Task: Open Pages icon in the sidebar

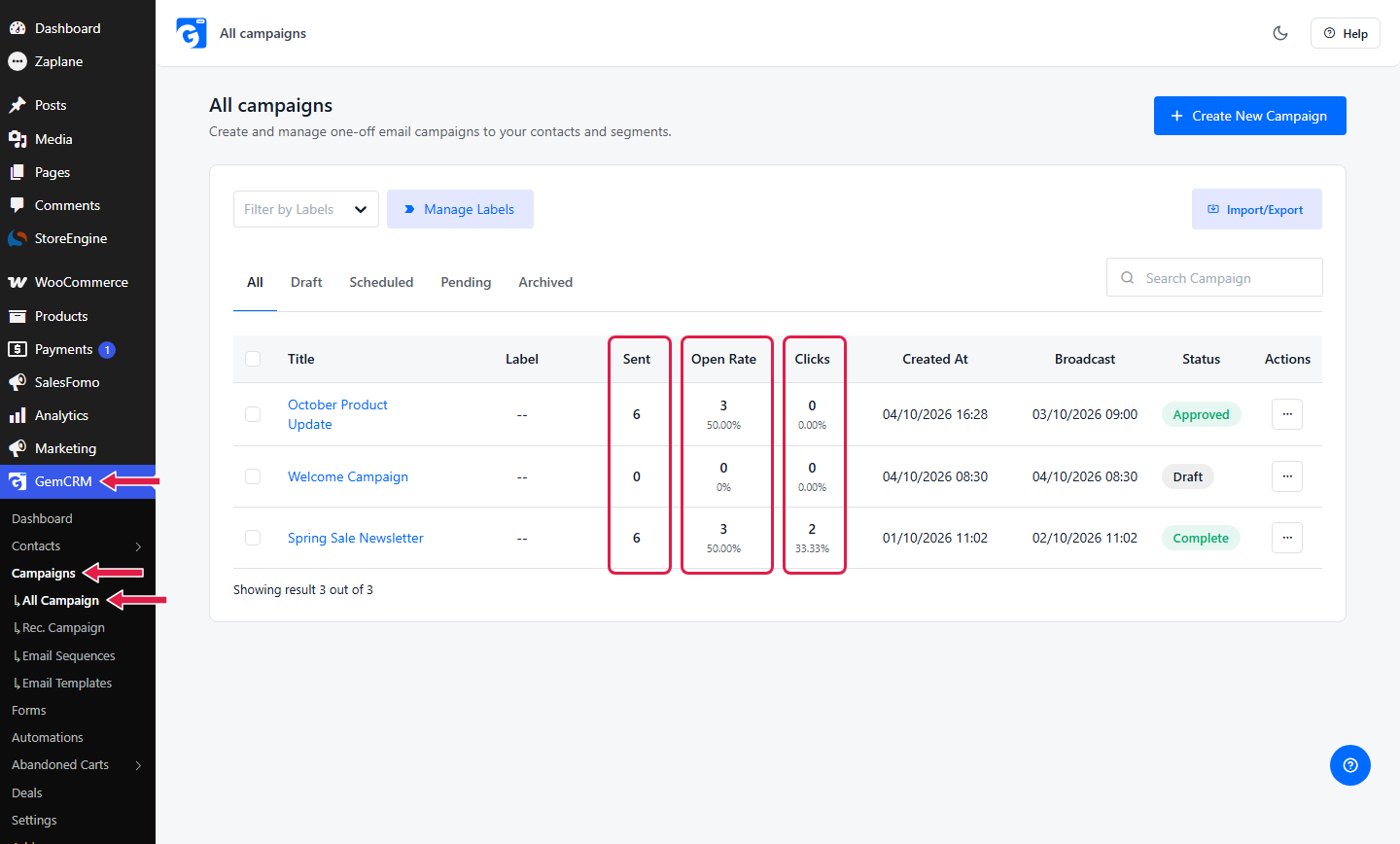Action: [x=17, y=172]
